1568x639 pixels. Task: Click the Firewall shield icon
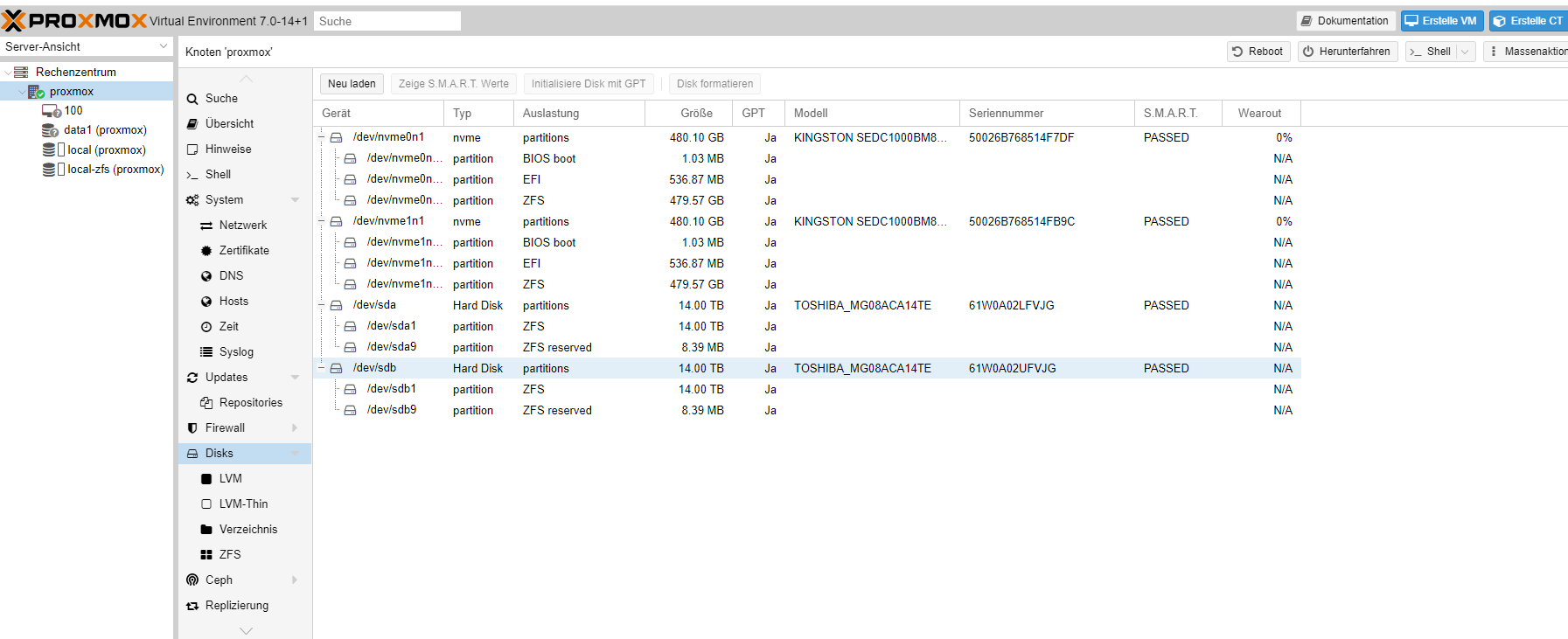coord(192,428)
